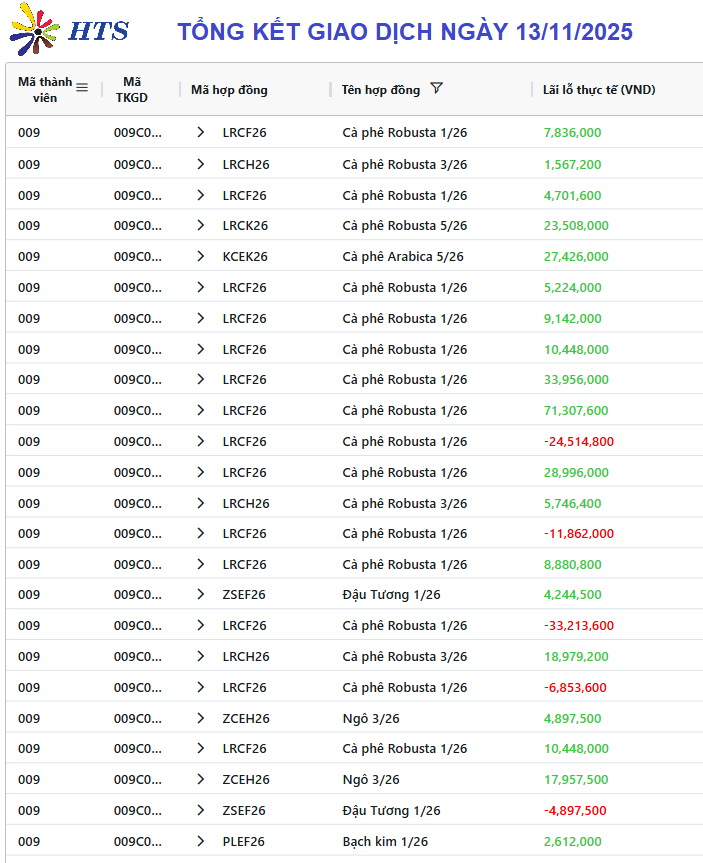703x863 pixels.
Task: Click the HTS logo
Action: [68, 31]
